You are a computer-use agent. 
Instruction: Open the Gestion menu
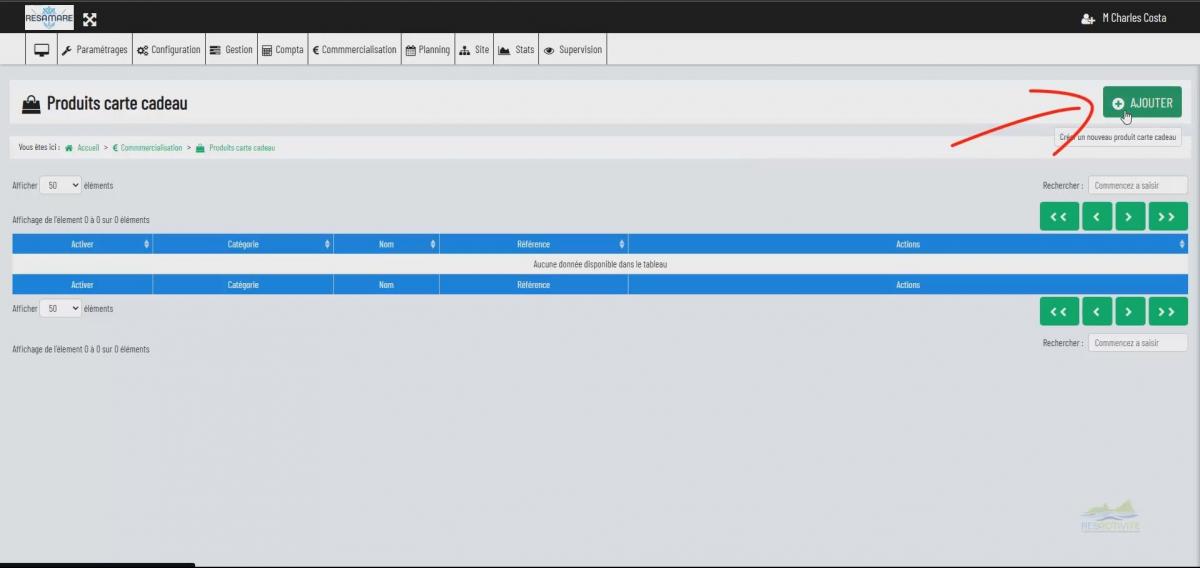click(x=231, y=50)
